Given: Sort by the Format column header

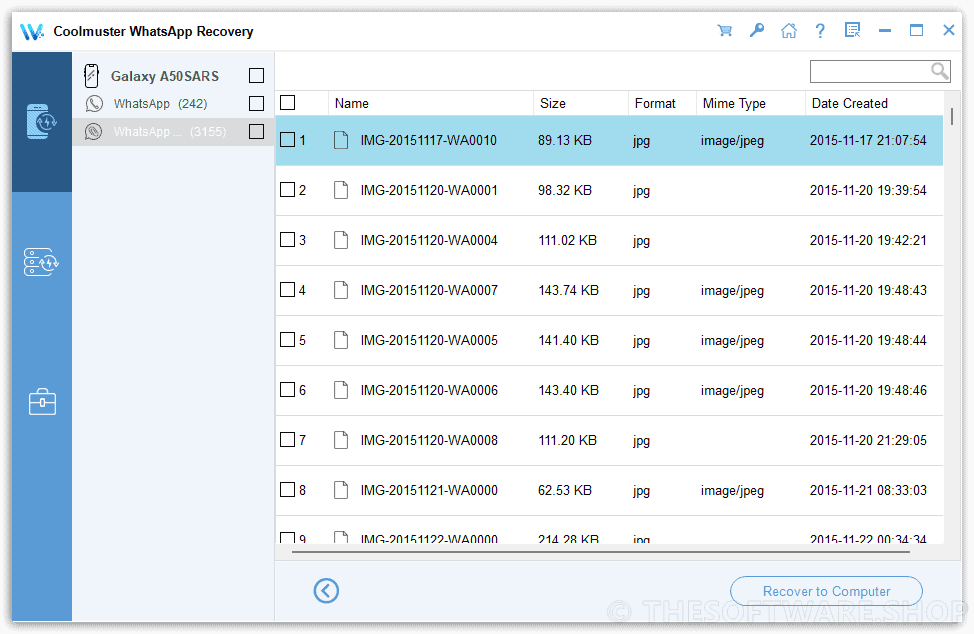Looking at the screenshot, I should point(662,103).
